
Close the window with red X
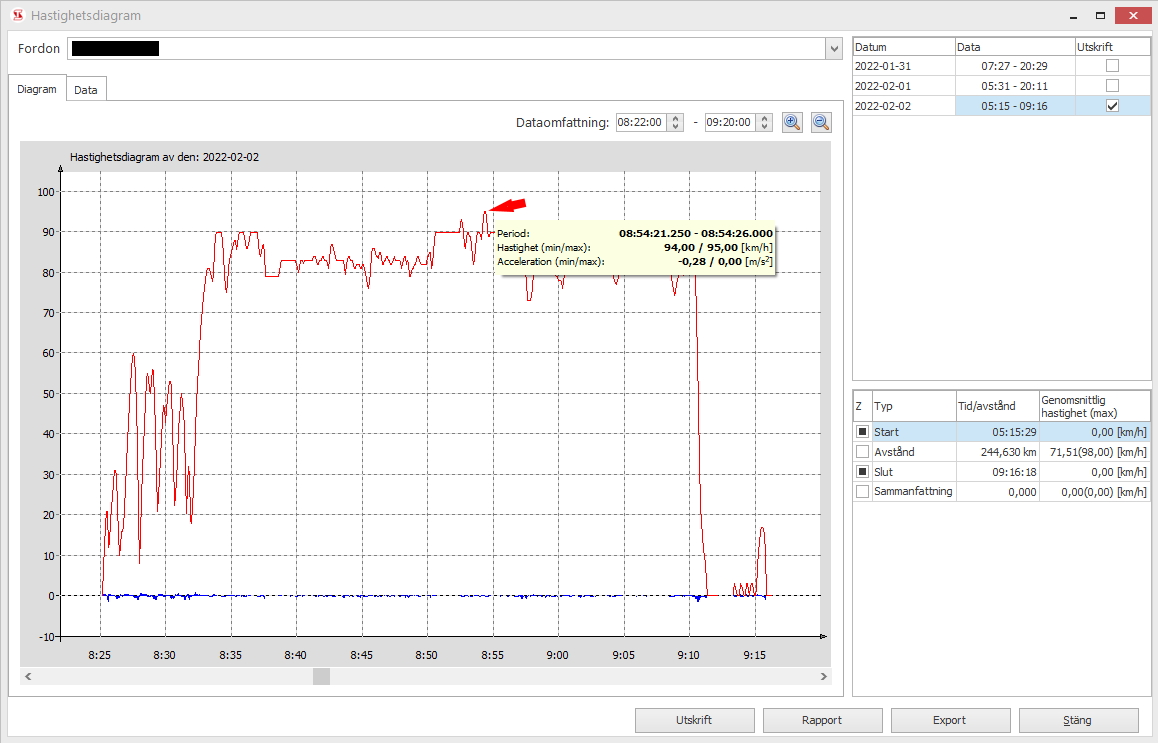pos(1134,15)
